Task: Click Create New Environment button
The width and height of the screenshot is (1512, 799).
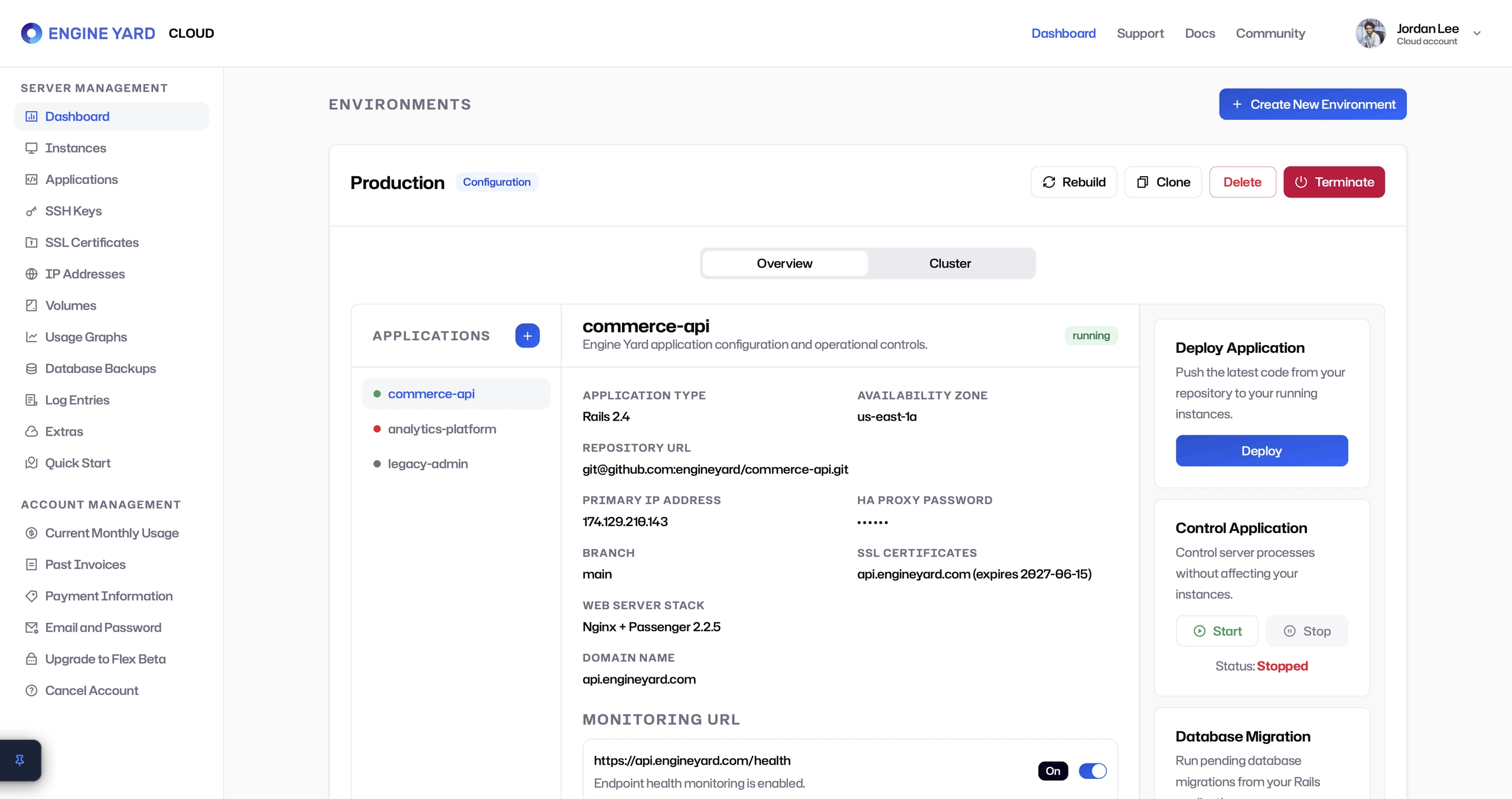Action: 1312,104
